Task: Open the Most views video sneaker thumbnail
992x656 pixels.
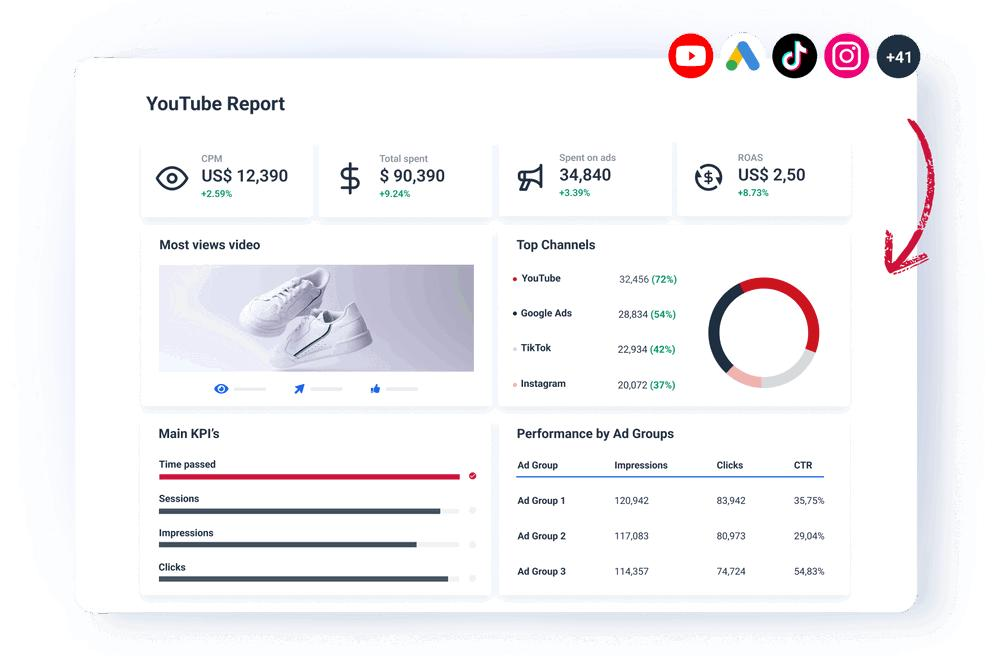Action: point(316,318)
